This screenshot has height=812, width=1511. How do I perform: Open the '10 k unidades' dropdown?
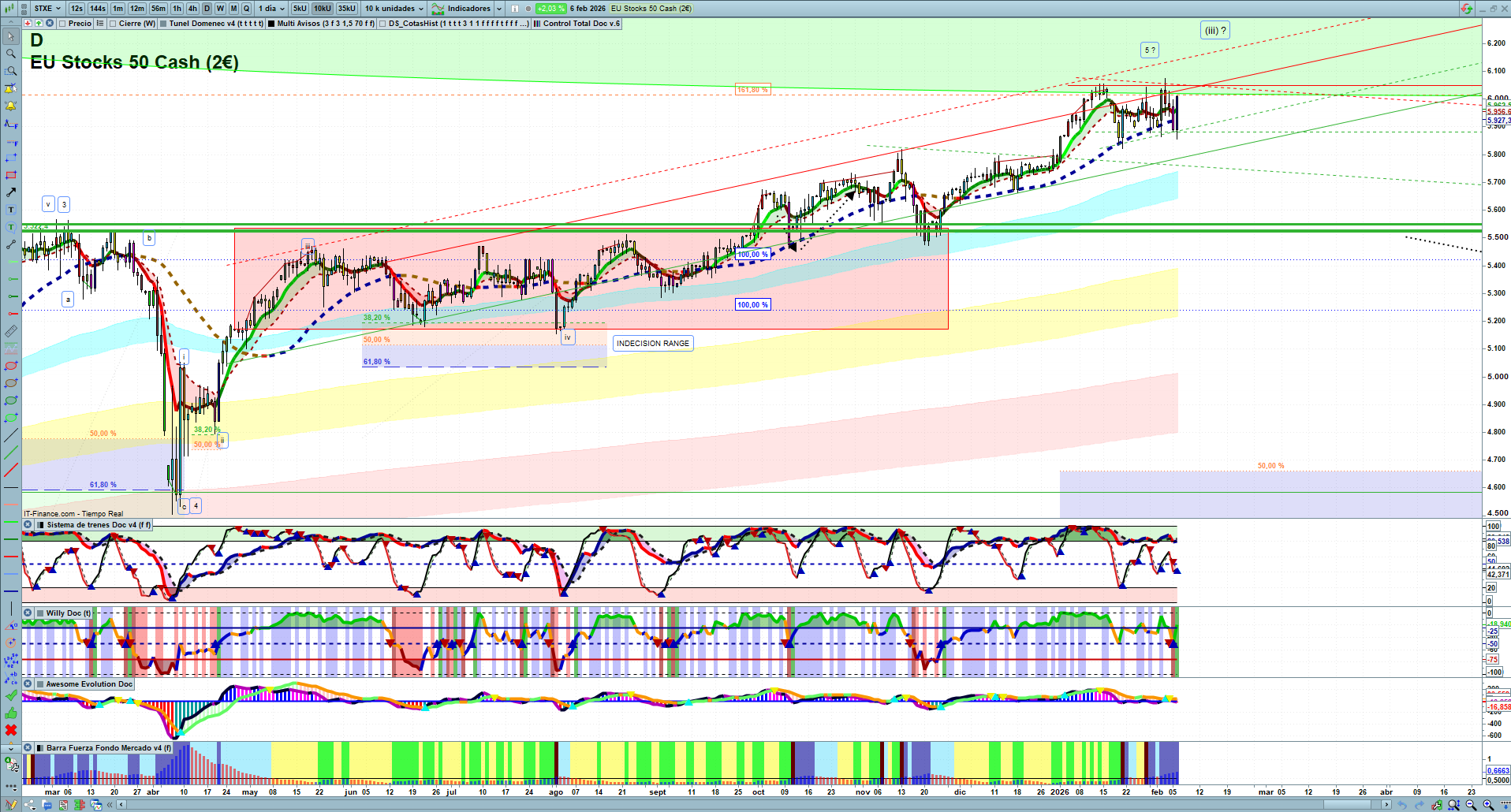(x=394, y=9)
